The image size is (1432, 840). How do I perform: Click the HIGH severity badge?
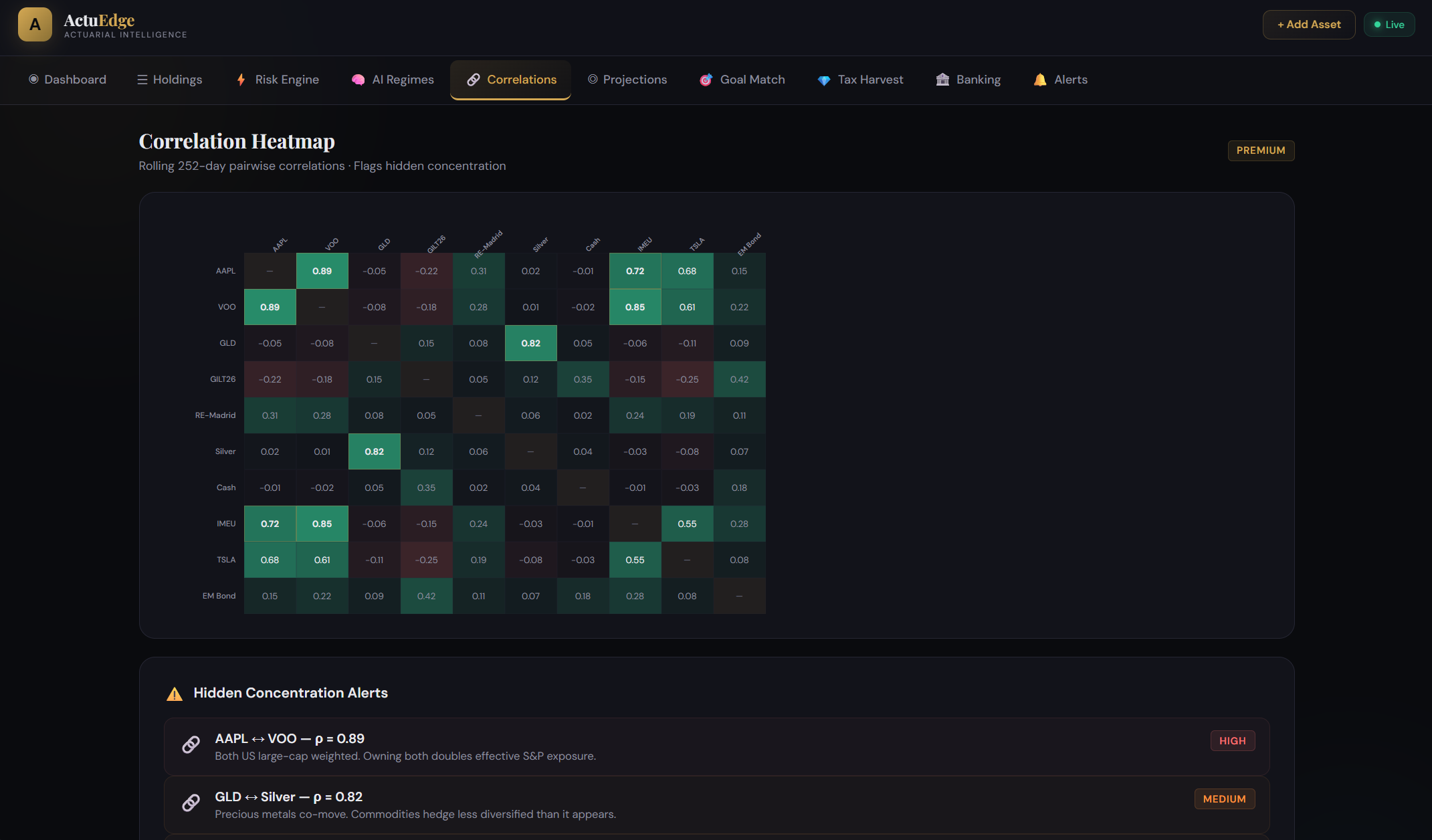click(1232, 741)
